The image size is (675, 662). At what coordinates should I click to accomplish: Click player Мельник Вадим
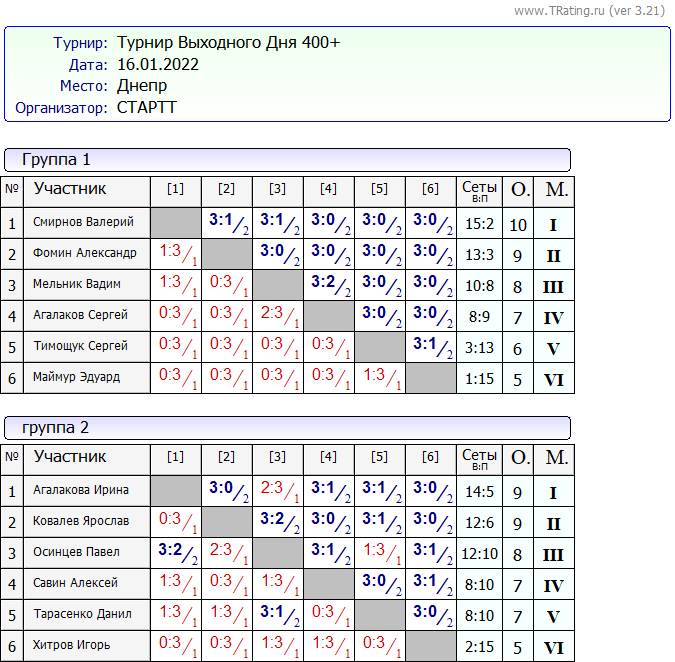coord(77,285)
